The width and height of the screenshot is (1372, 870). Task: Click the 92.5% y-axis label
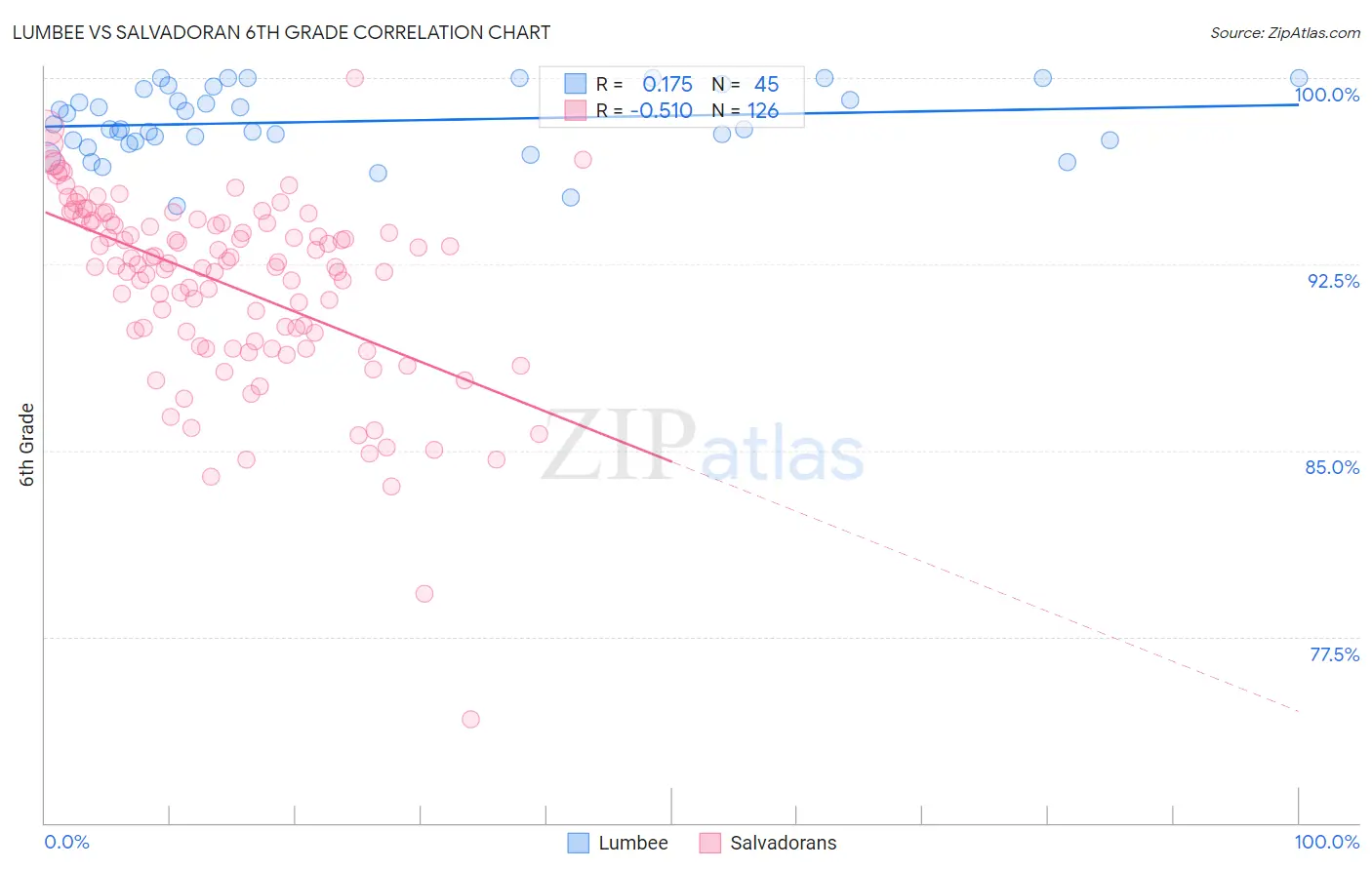1333,281
